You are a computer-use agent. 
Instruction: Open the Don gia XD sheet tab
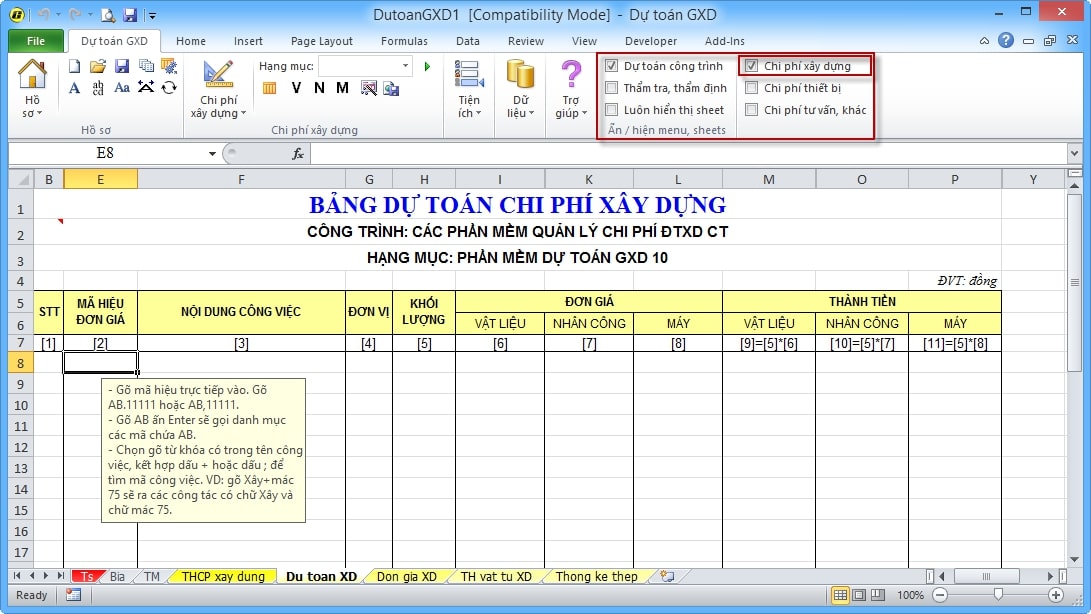(x=406, y=577)
